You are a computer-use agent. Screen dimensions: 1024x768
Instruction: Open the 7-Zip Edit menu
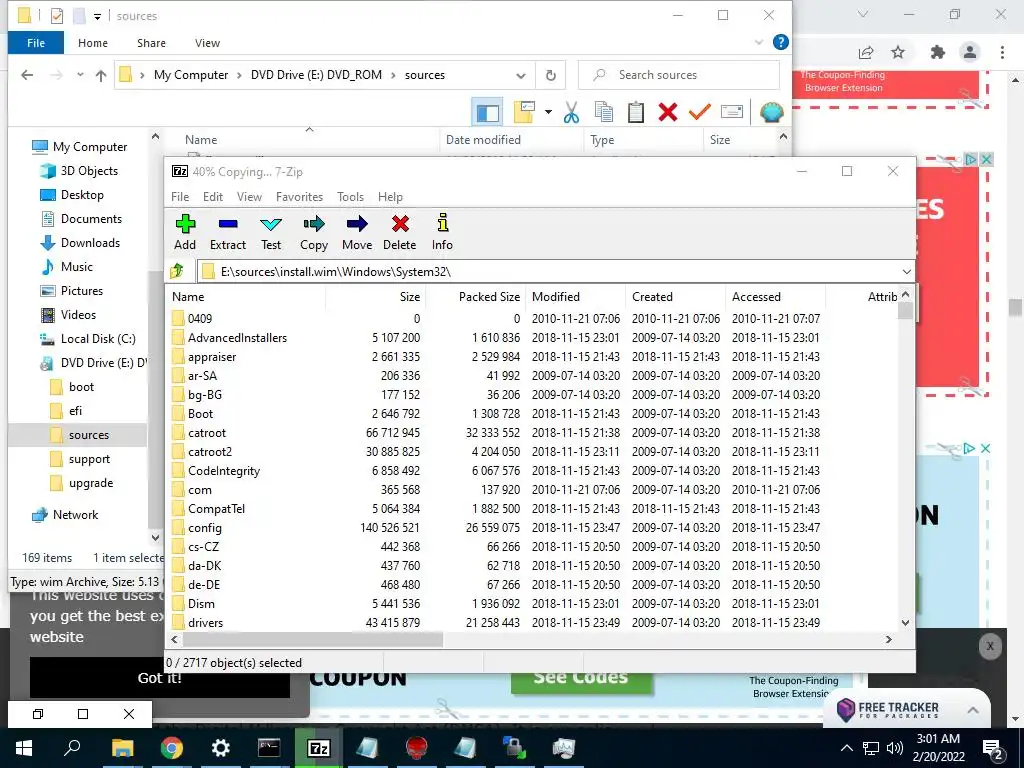point(213,197)
